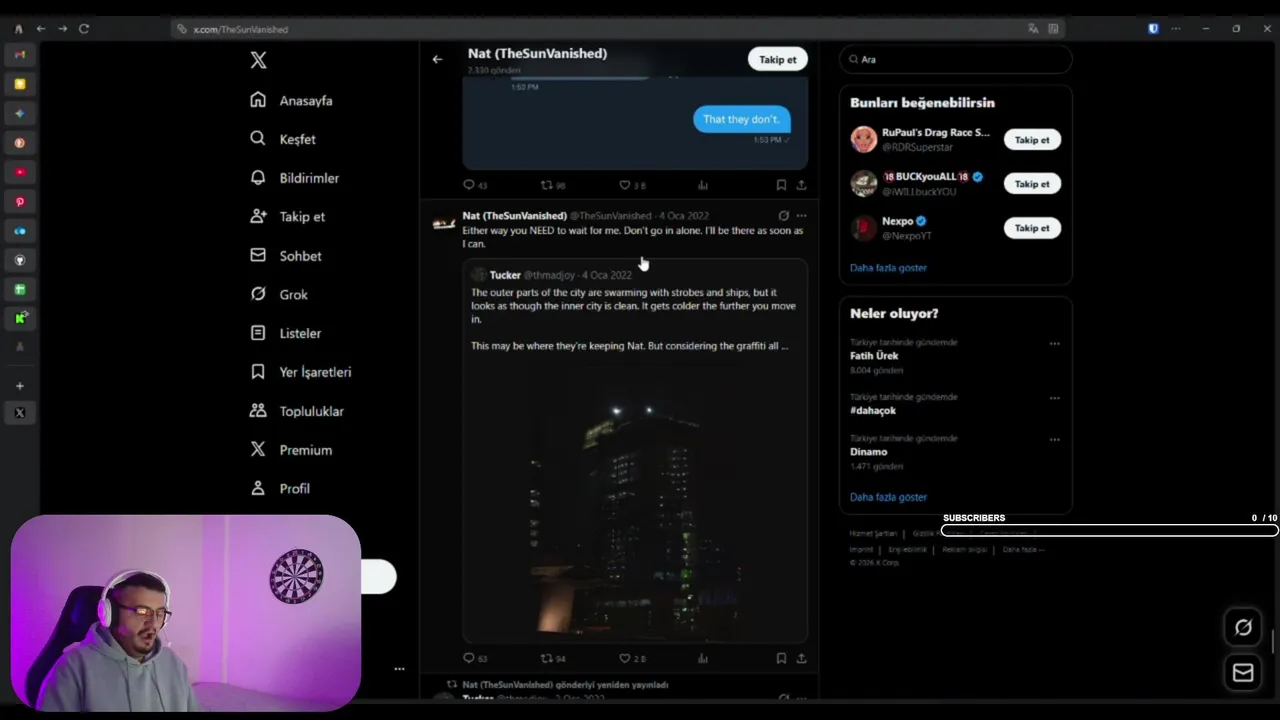Show more trends link under Dinamo
The height and width of the screenshot is (720, 1280).
coord(888,497)
